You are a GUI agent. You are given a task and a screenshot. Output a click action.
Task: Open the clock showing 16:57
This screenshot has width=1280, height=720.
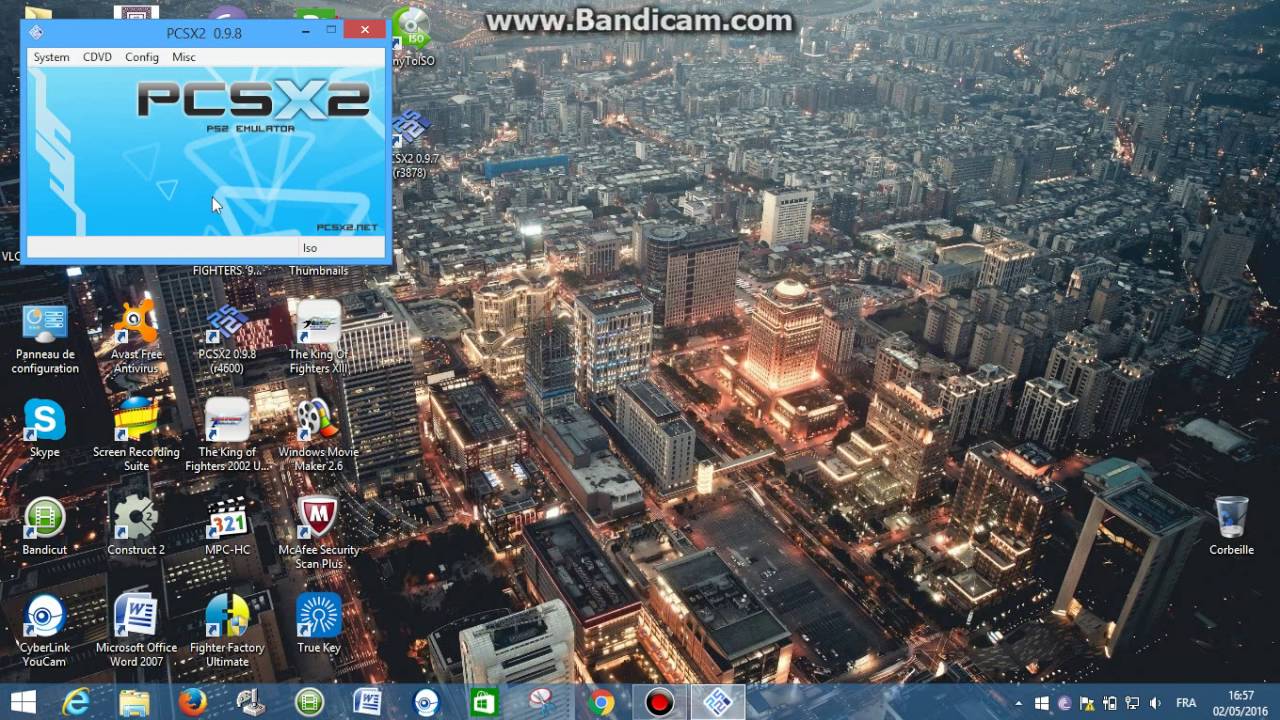tap(1240, 702)
